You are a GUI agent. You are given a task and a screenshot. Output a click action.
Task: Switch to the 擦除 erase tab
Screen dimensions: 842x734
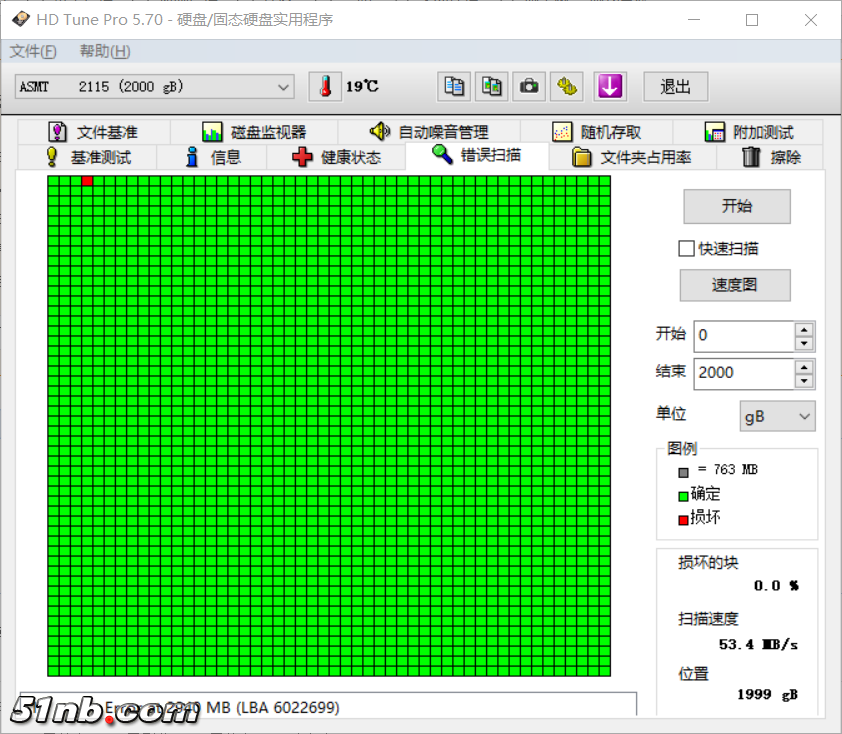click(x=771, y=157)
